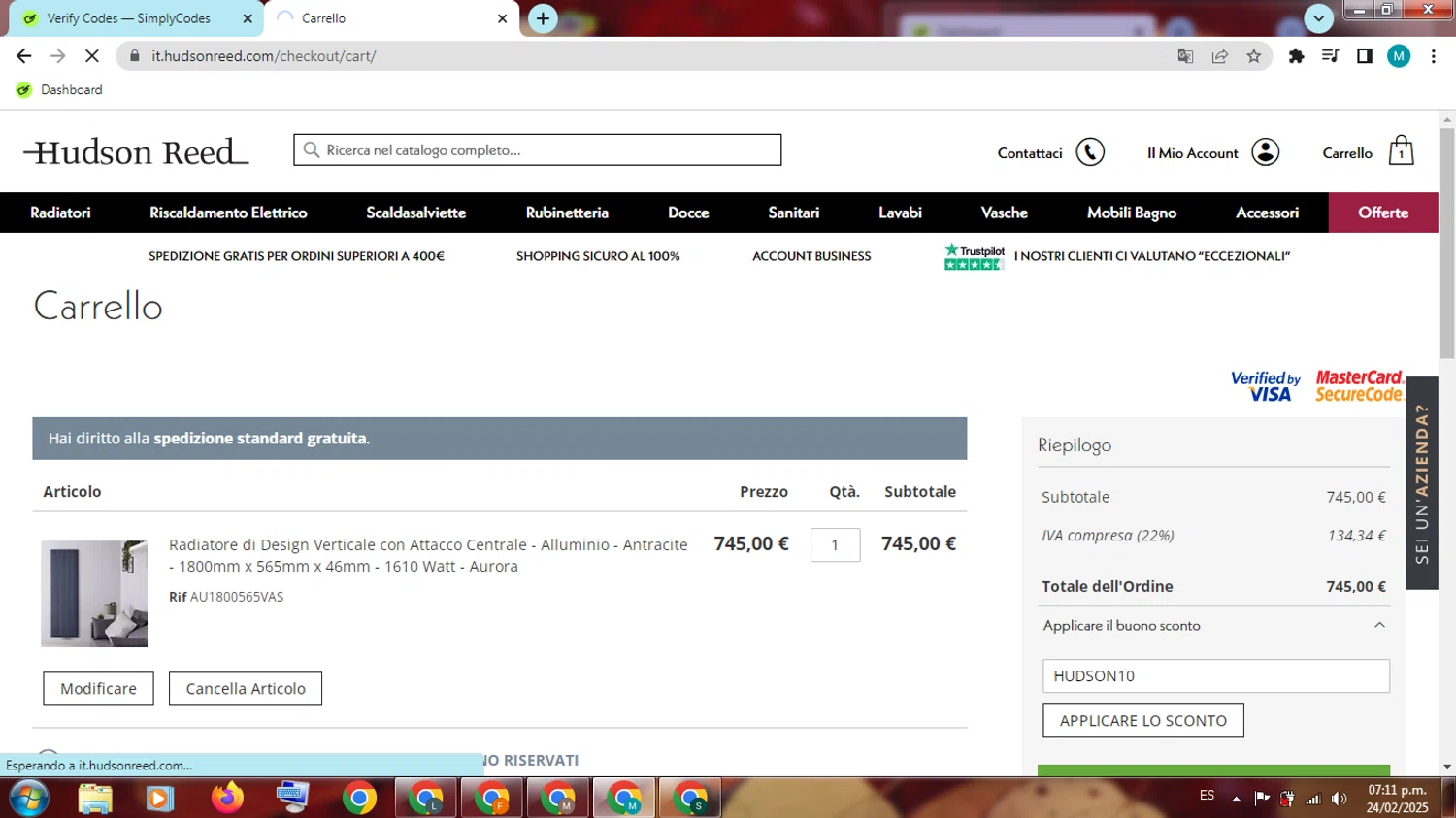The image size is (1456, 818).
Task: Toggle the browser side panel
Action: click(1364, 56)
